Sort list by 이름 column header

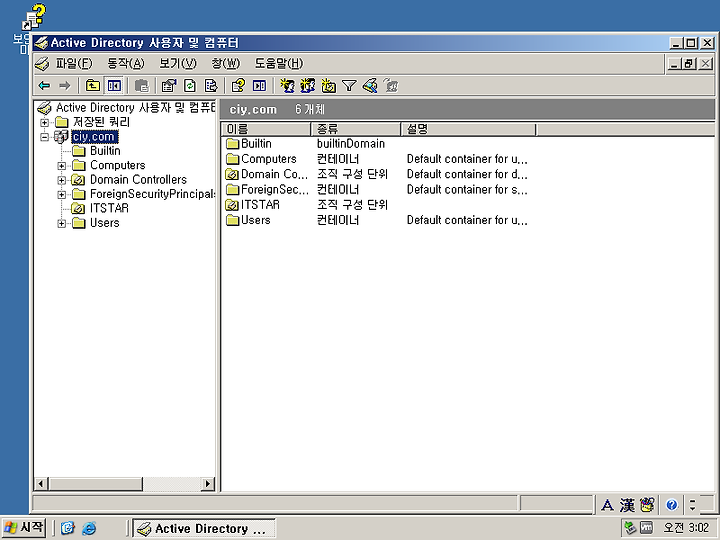pos(266,129)
